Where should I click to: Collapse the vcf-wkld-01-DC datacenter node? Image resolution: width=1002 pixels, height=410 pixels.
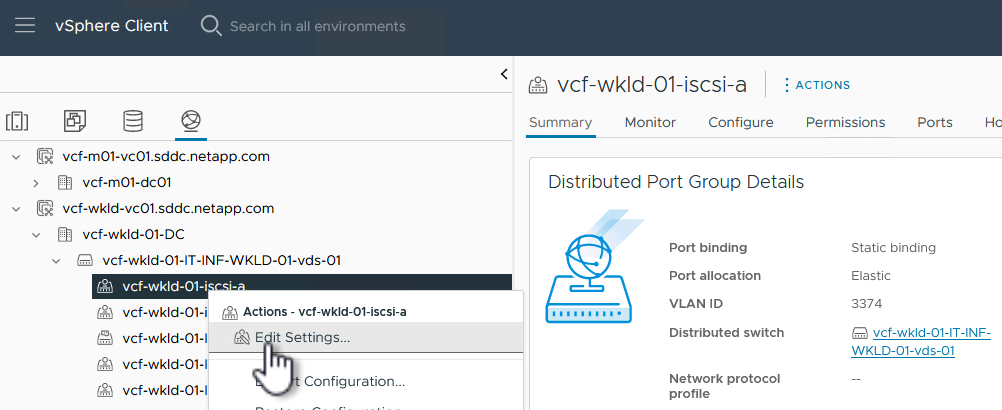[x=36, y=235]
